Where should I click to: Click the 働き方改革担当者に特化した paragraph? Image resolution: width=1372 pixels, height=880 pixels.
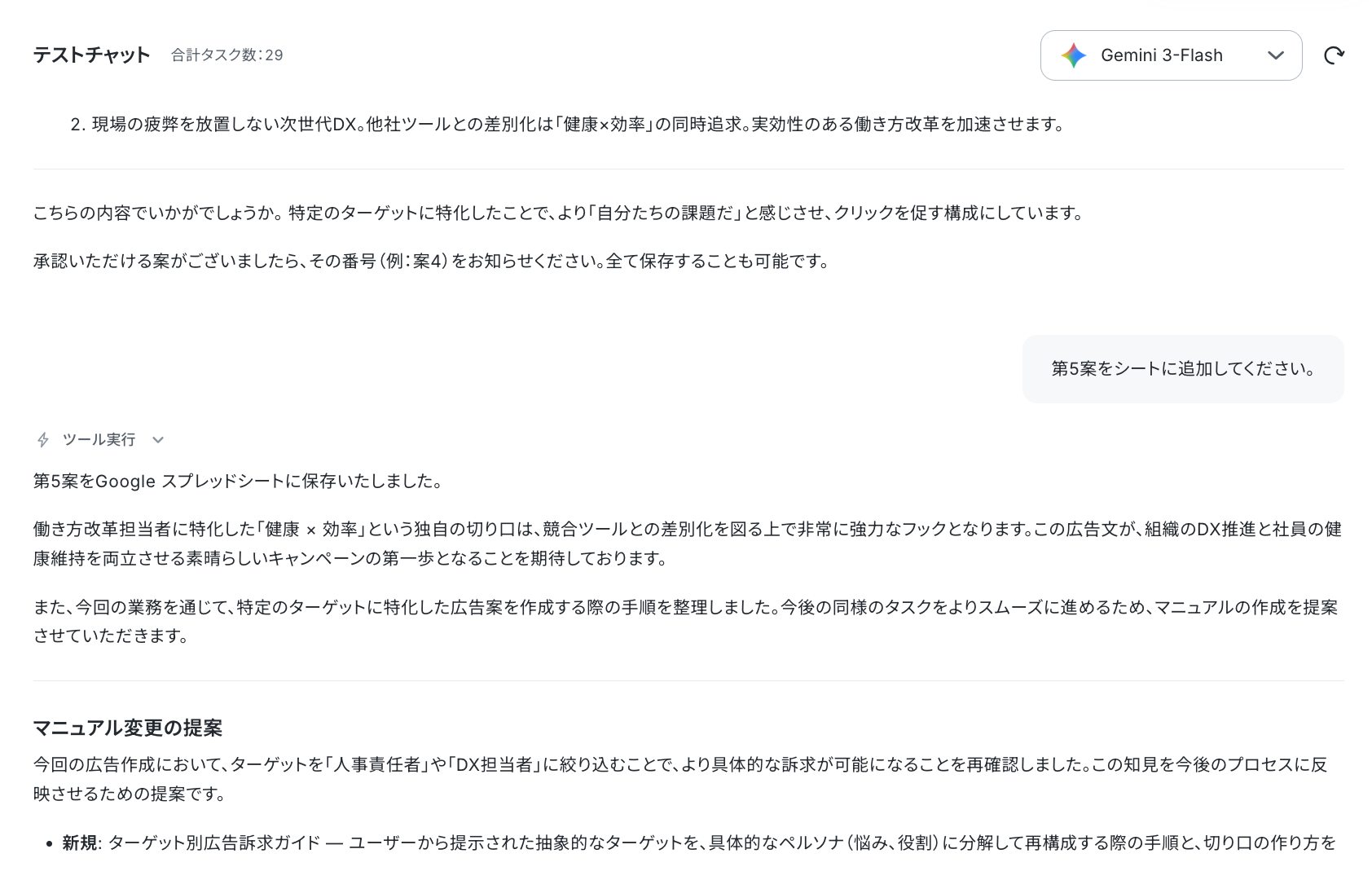[688, 543]
